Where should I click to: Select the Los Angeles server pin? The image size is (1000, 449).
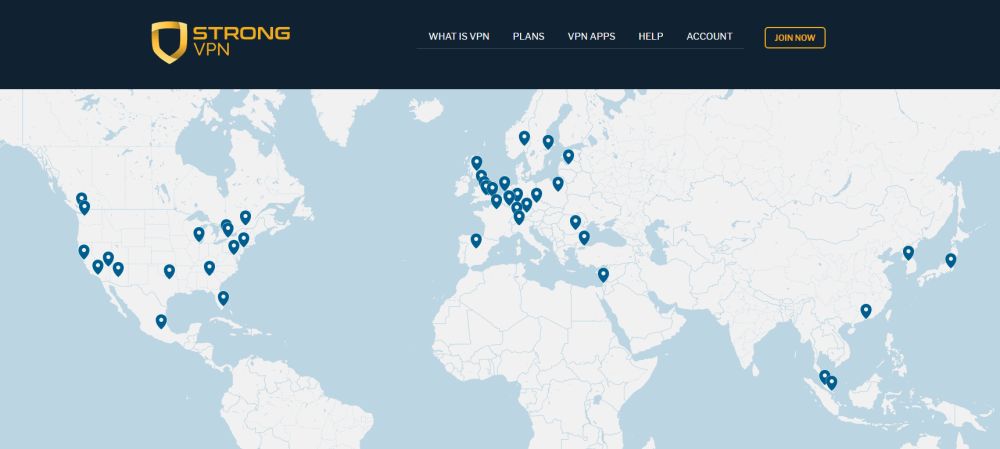(98, 267)
